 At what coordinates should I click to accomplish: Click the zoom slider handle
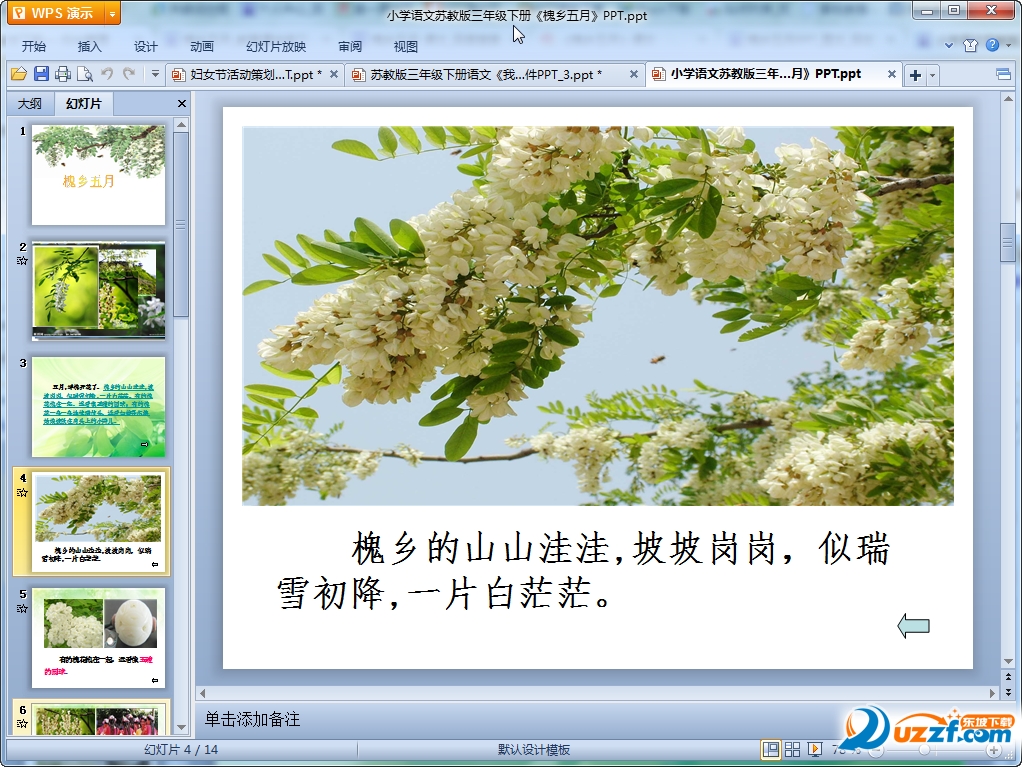[924, 750]
